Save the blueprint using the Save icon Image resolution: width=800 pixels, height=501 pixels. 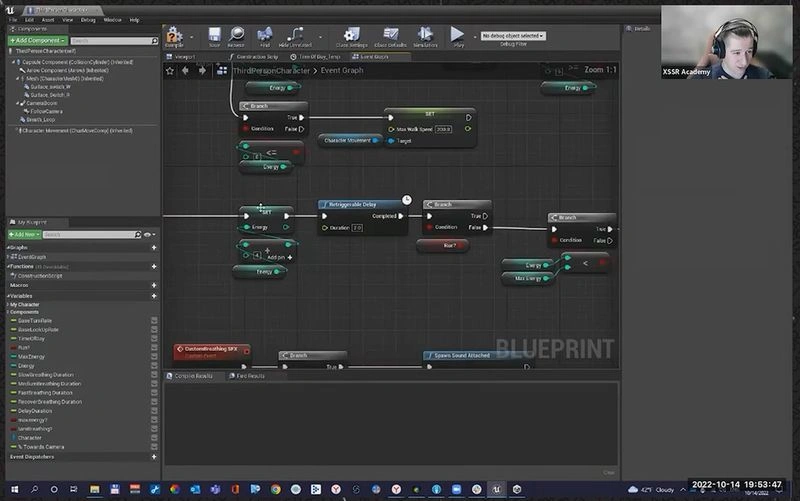214,36
